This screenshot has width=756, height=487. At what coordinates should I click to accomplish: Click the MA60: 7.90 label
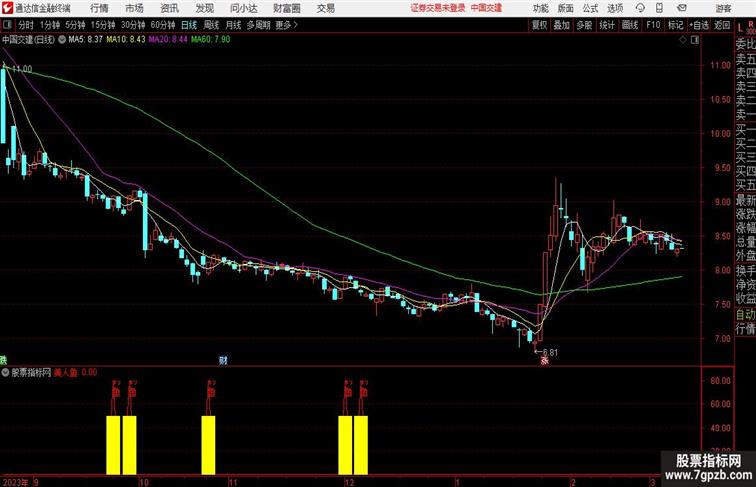(x=211, y=40)
